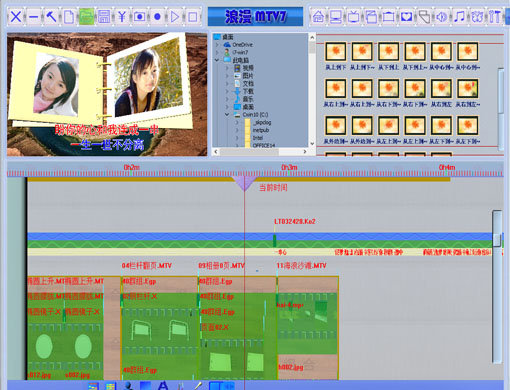This screenshot has height=390, width=510.
Task: Click the computer monitor icon
Action: click(336, 16)
